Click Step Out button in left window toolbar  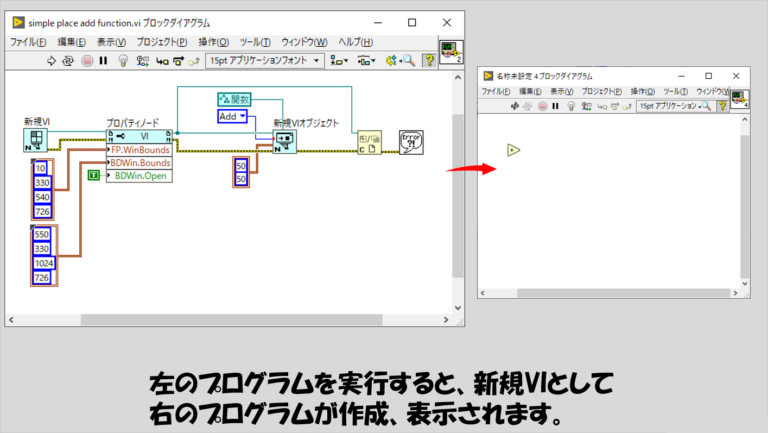tap(194, 61)
